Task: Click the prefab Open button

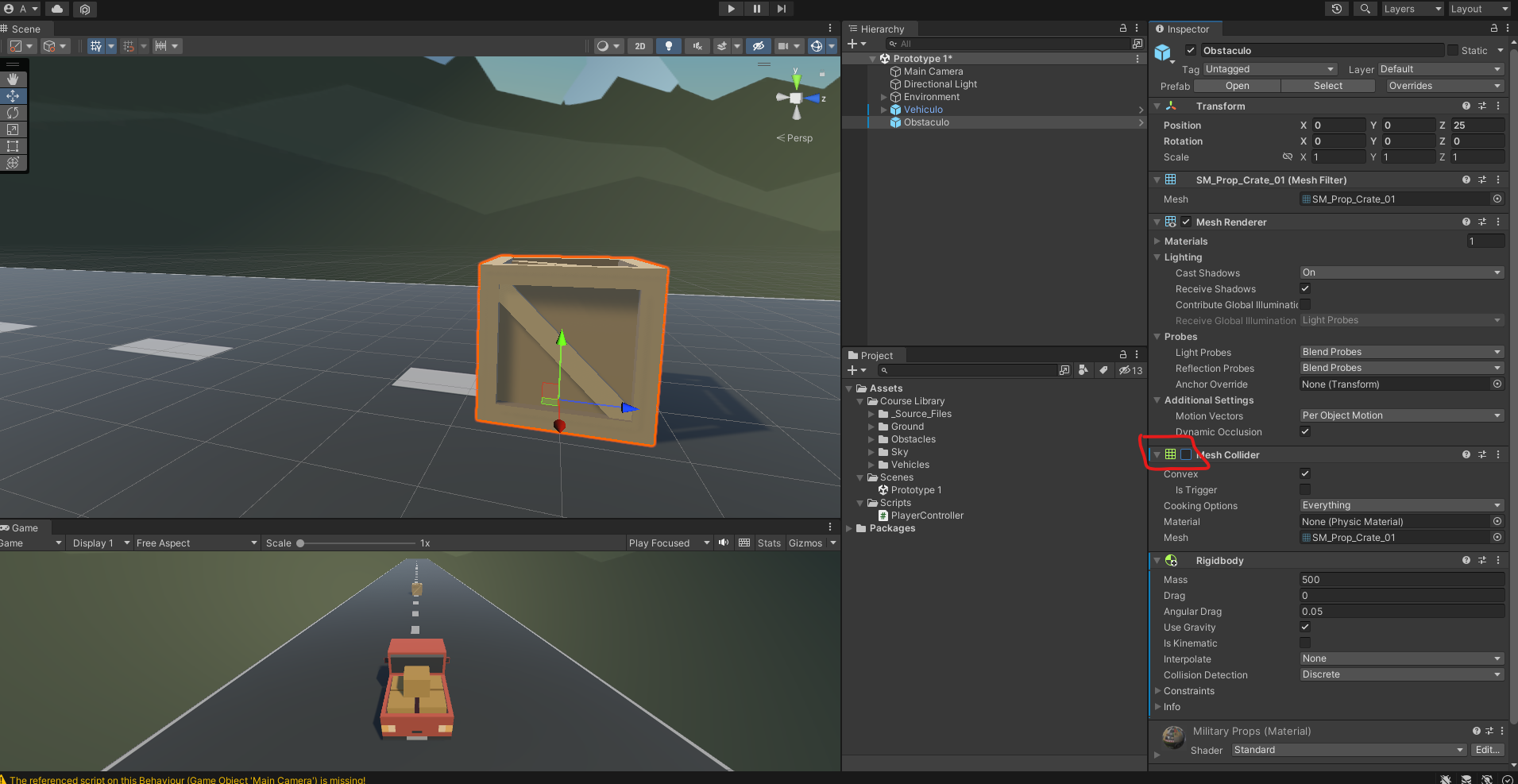Action: pyautogui.click(x=1237, y=86)
